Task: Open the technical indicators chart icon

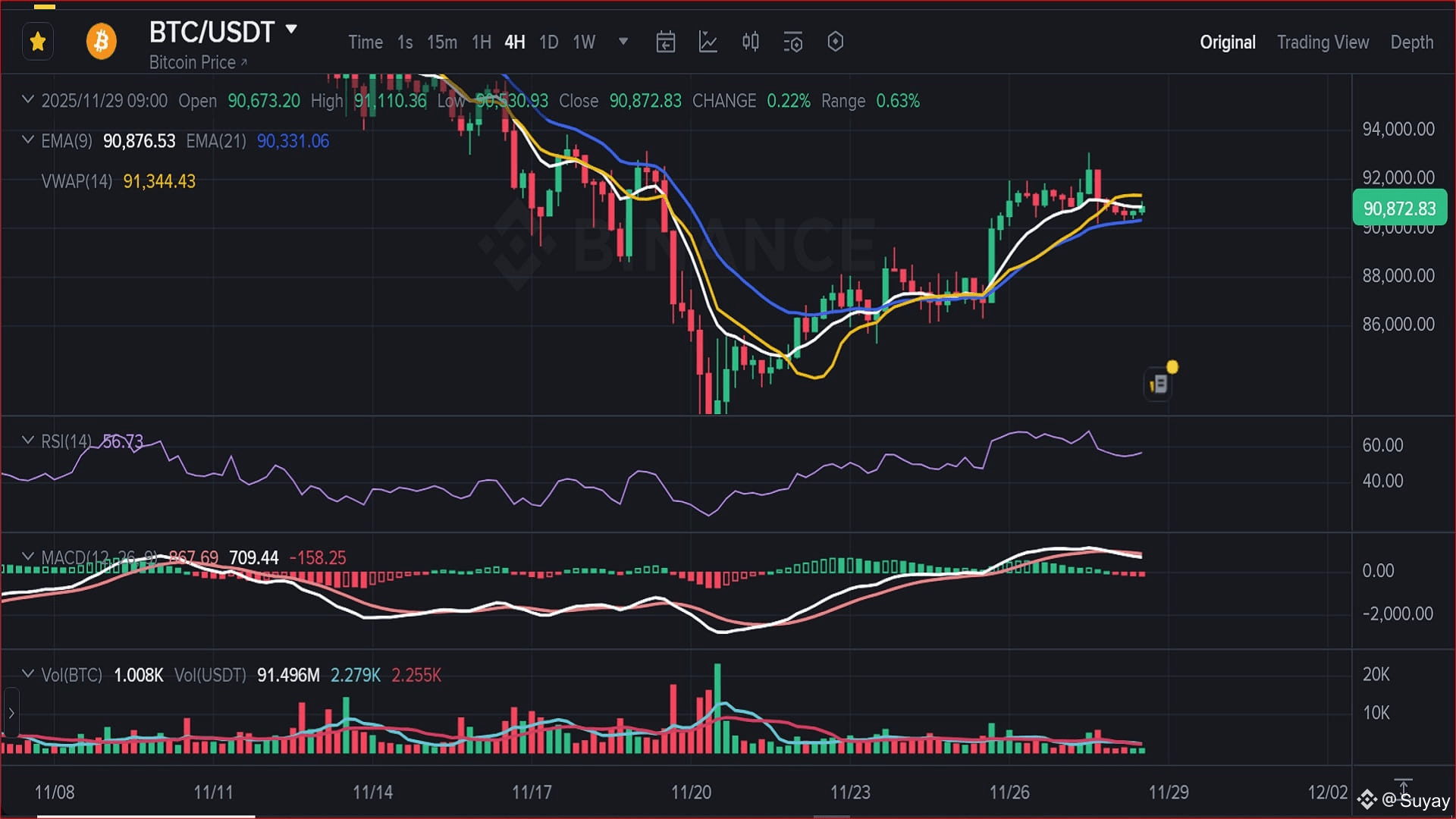Action: (708, 42)
